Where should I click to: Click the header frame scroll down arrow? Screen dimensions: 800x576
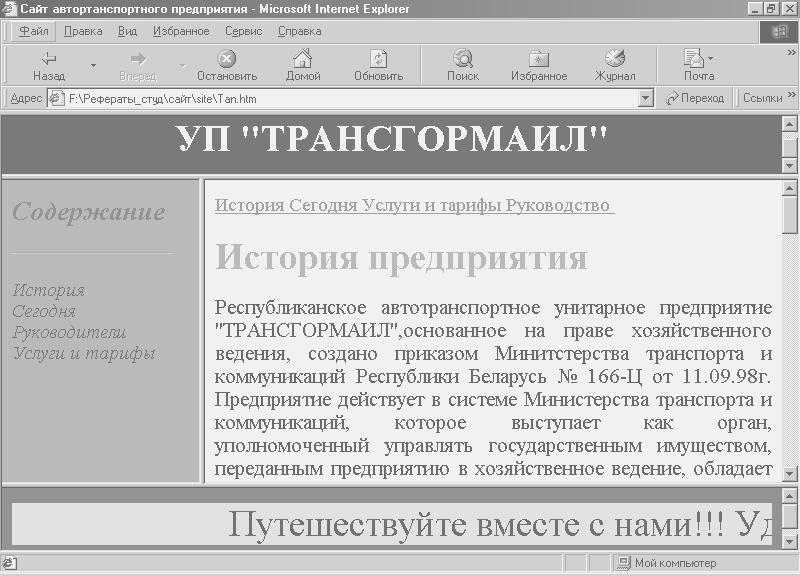(789, 165)
